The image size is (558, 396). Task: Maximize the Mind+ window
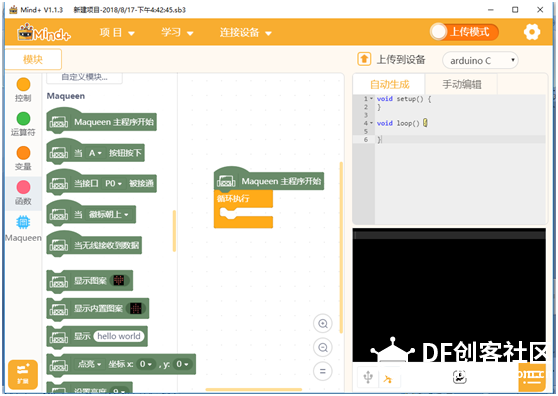click(x=515, y=10)
